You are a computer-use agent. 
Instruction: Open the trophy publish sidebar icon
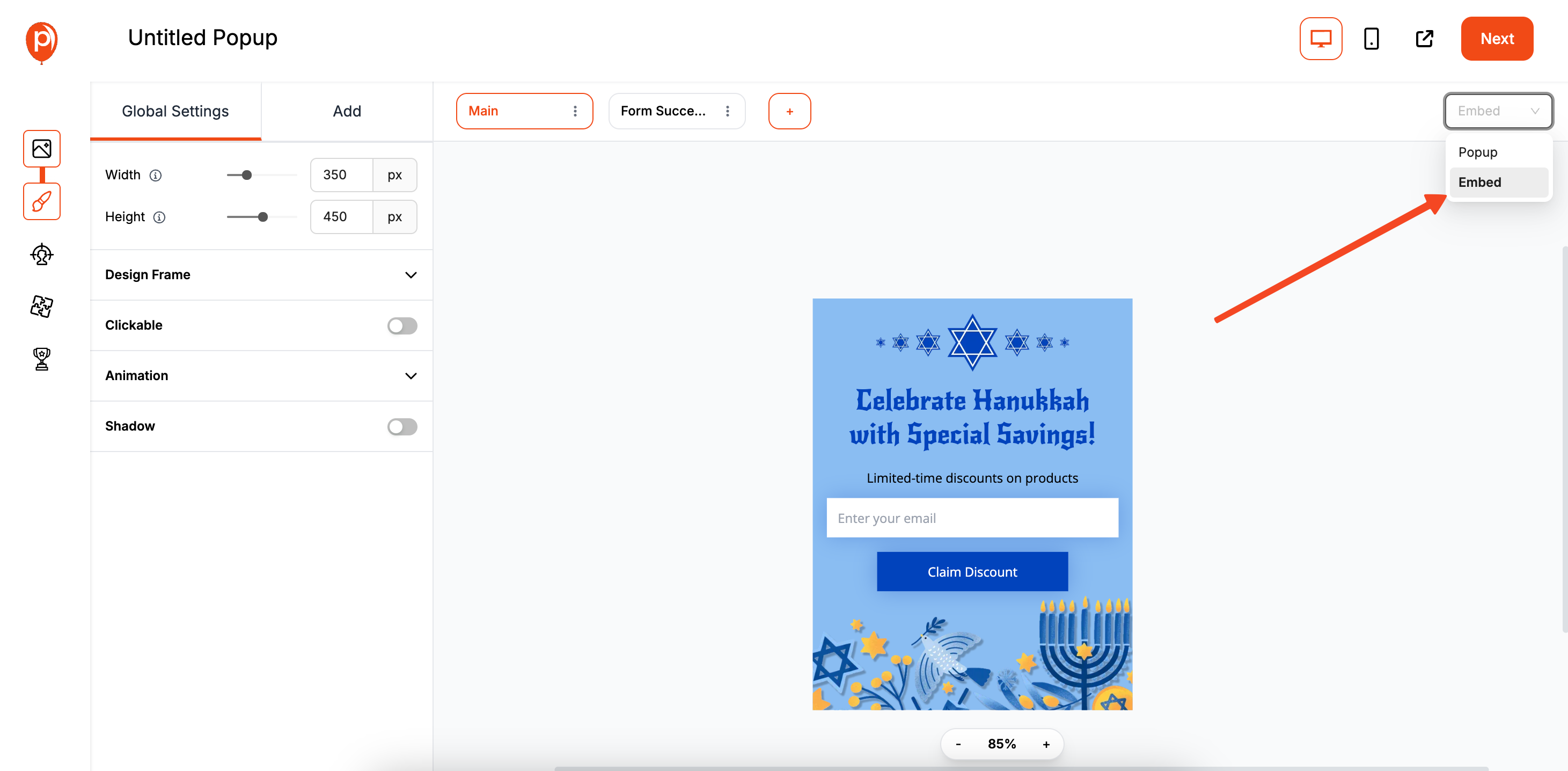click(41, 359)
